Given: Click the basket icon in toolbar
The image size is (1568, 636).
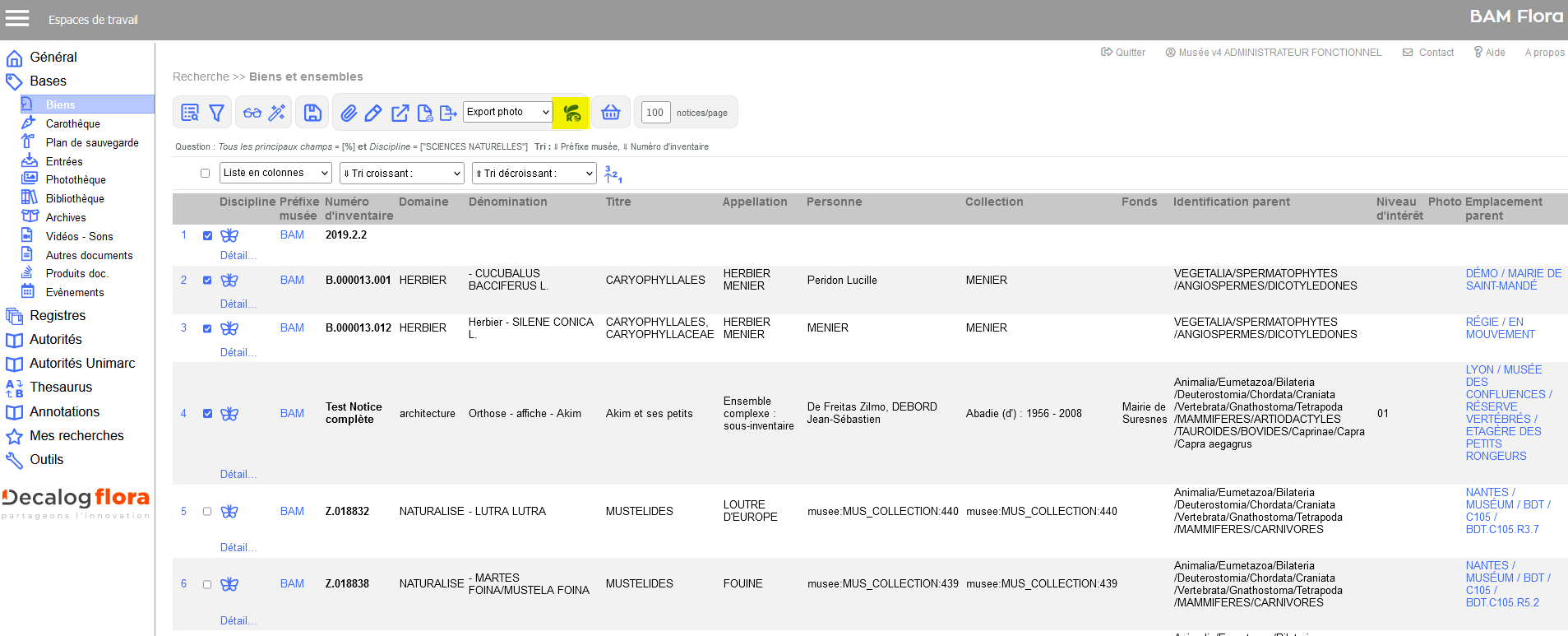Looking at the screenshot, I should [610, 113].
